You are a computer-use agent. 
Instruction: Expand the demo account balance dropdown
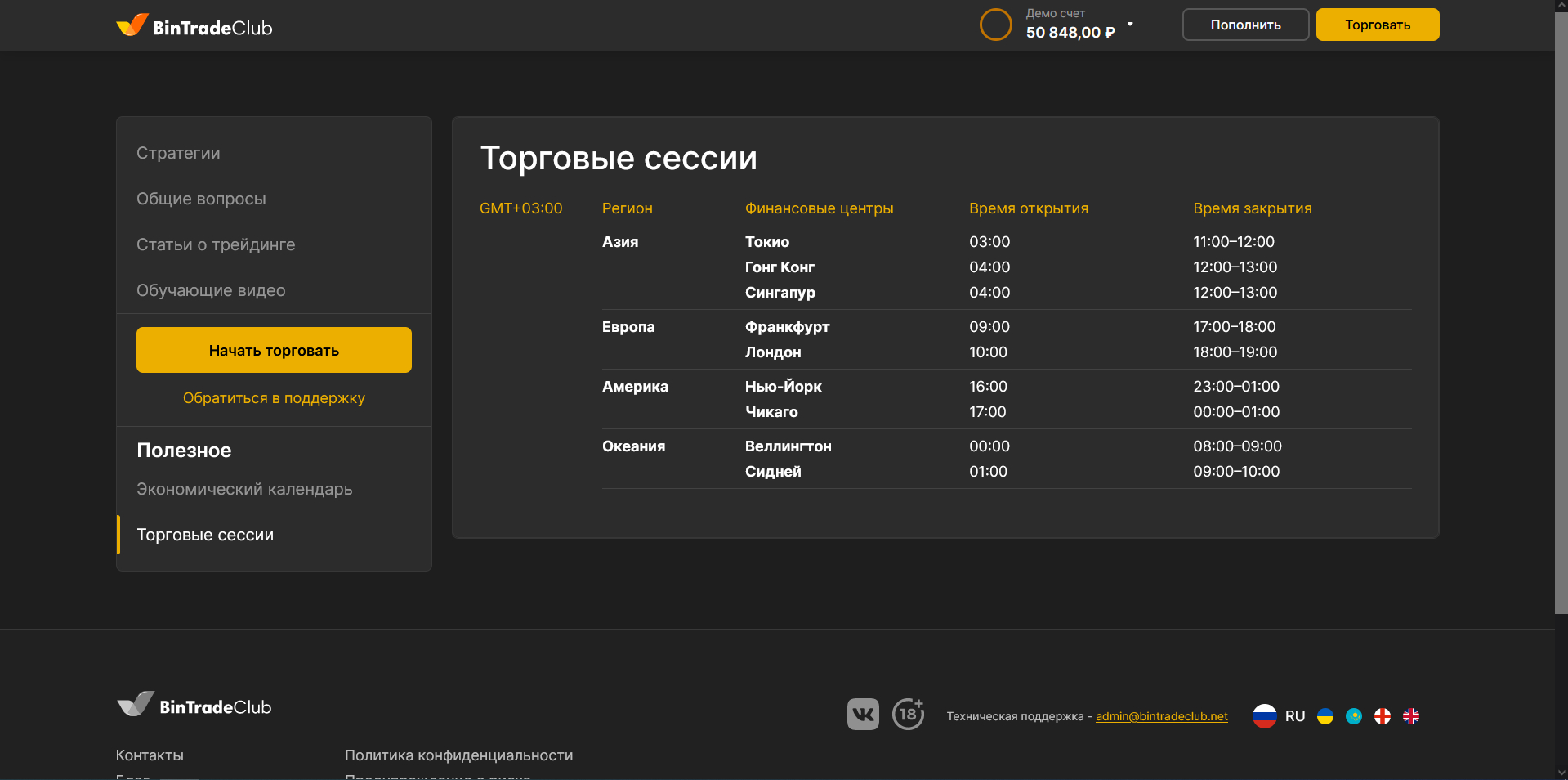coord(1130,25)
